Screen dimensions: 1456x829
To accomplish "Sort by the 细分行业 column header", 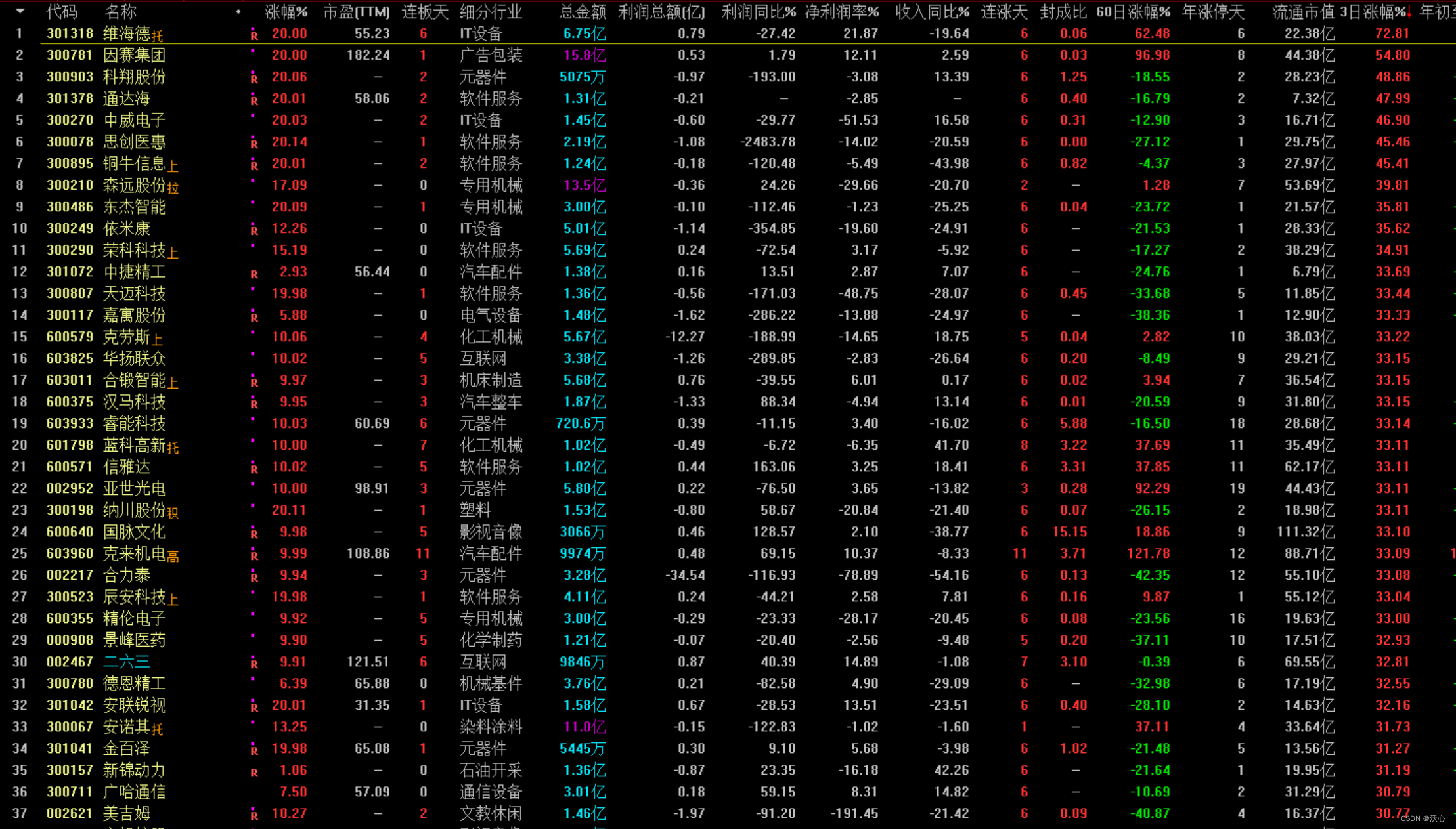I will [491, 12].
